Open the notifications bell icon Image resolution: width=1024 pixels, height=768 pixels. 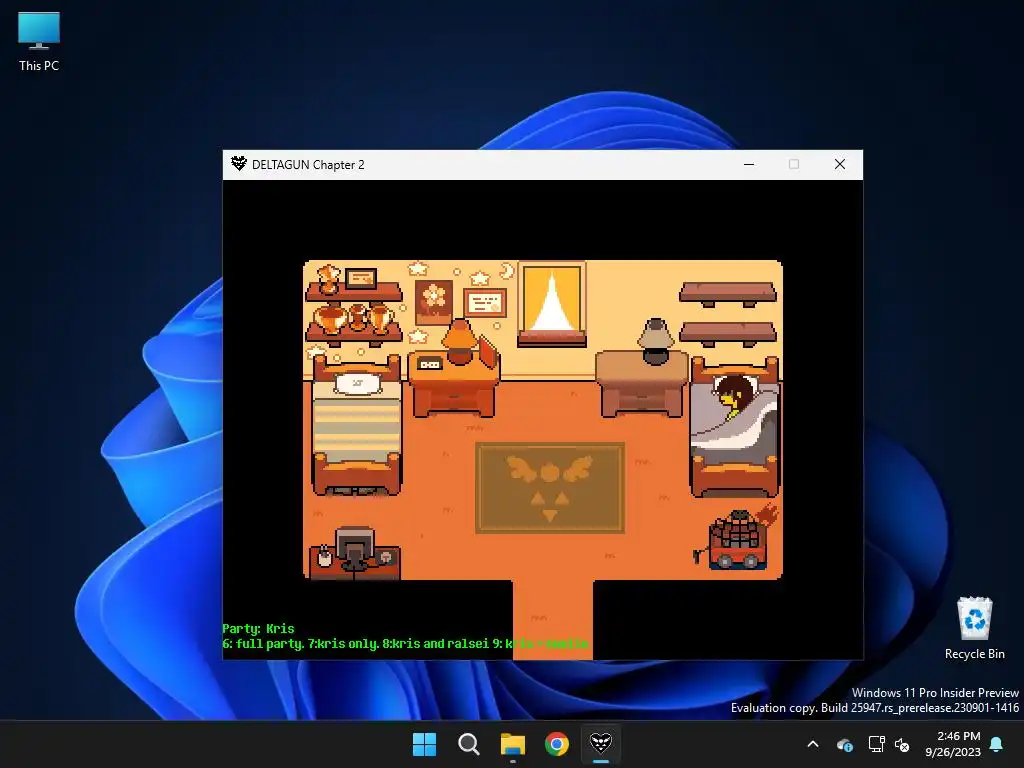point(997,744)
